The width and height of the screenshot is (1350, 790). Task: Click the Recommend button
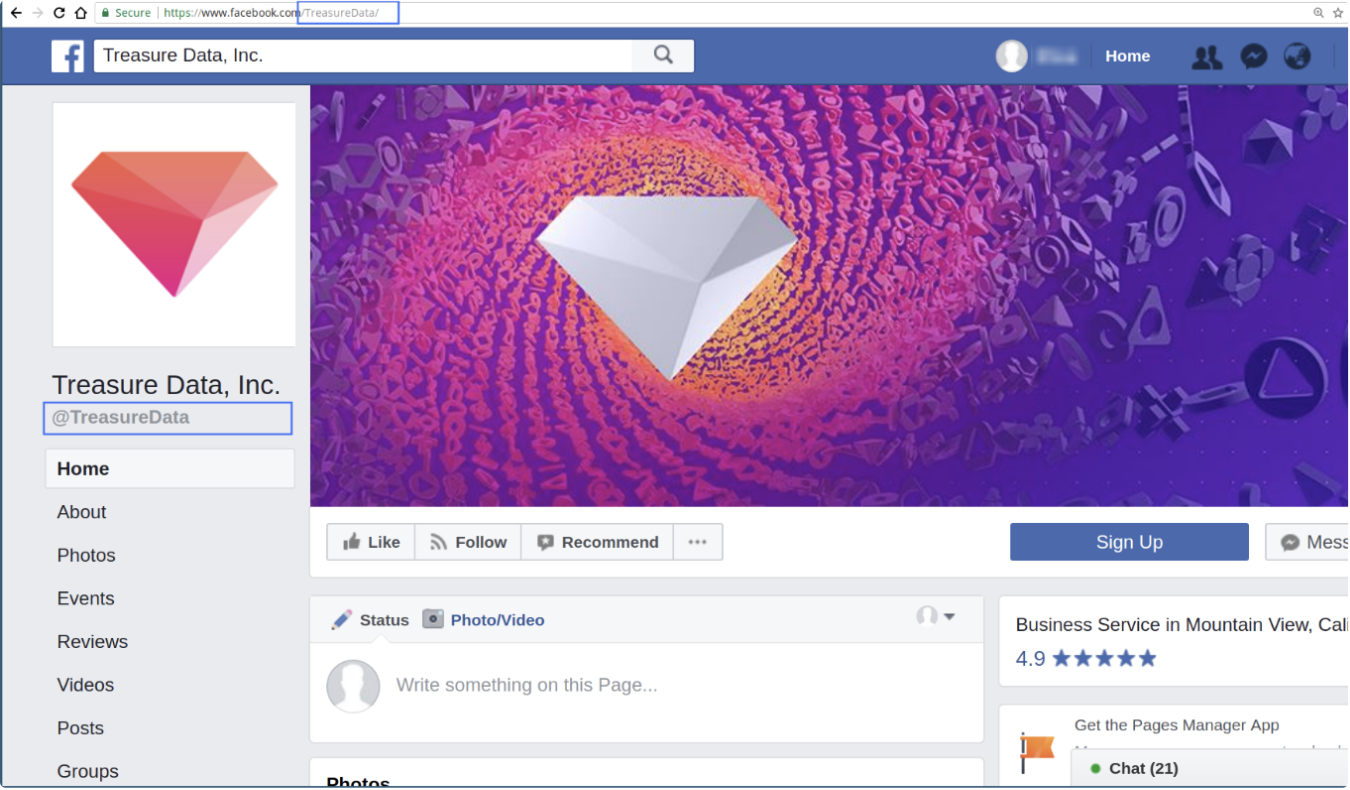597,542
